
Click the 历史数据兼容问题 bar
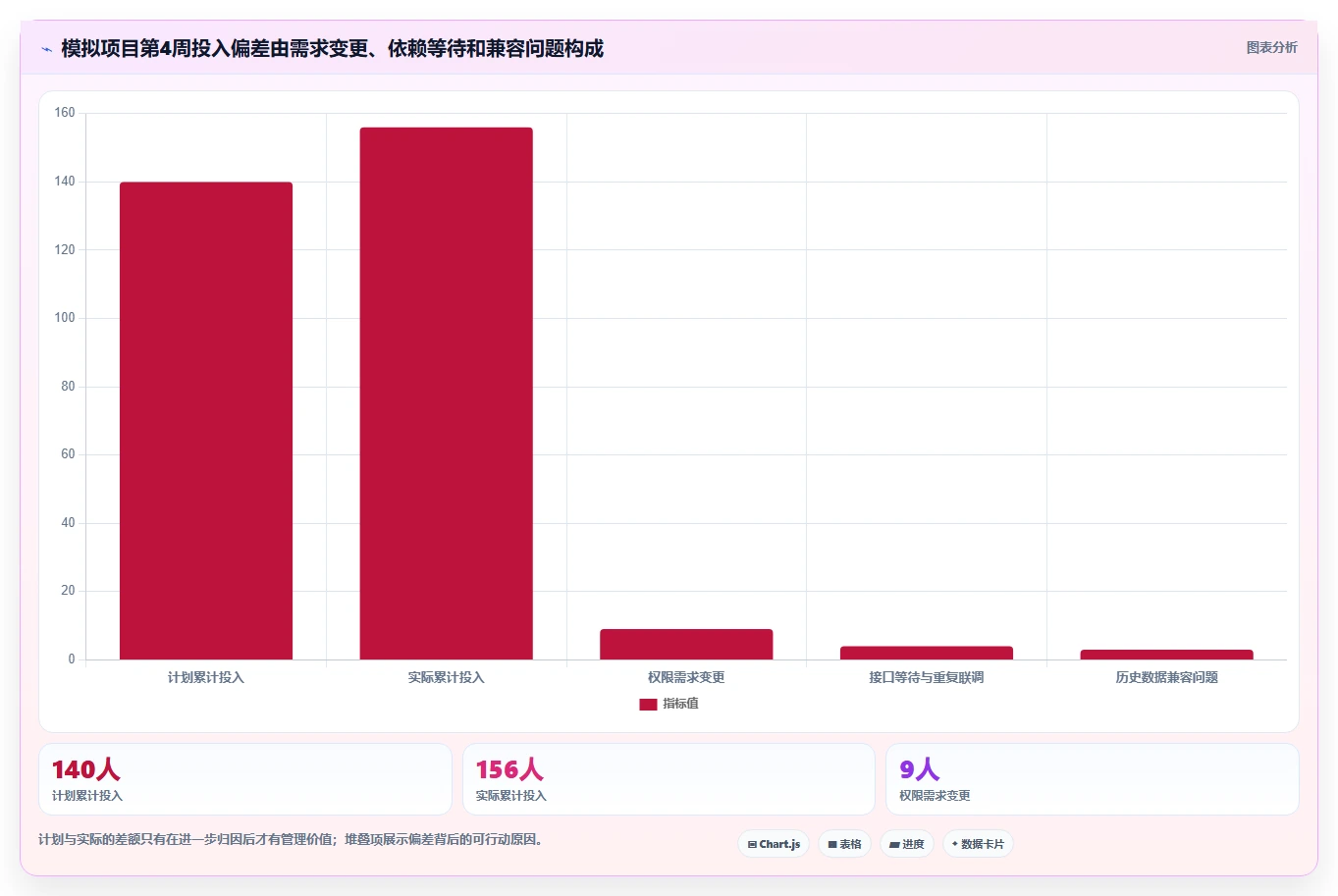point(1166,655)
